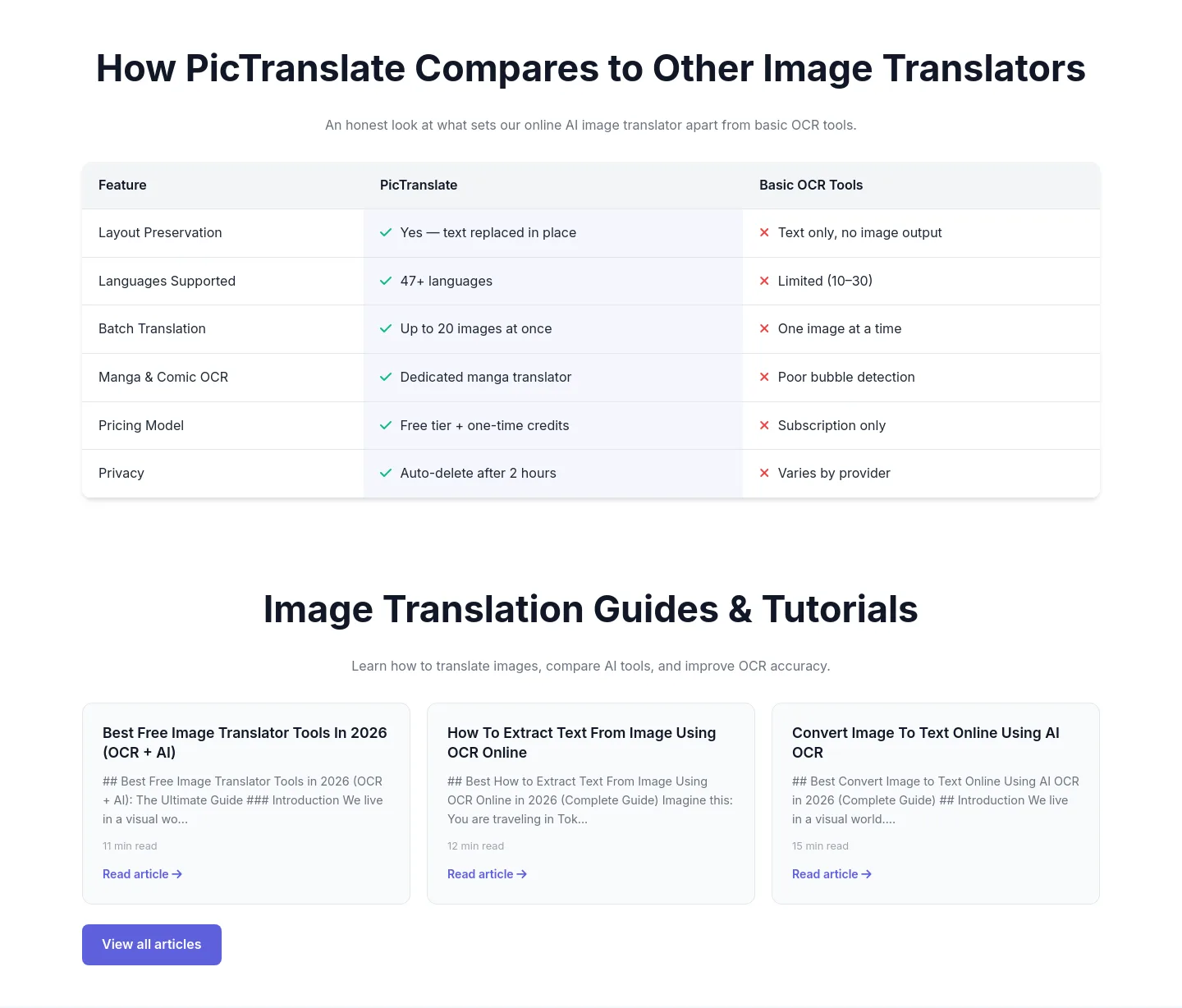This screenshot has height=1008, width=1182.
Task: Click the Subscription only cell text
Action: (x=832, y=425)
